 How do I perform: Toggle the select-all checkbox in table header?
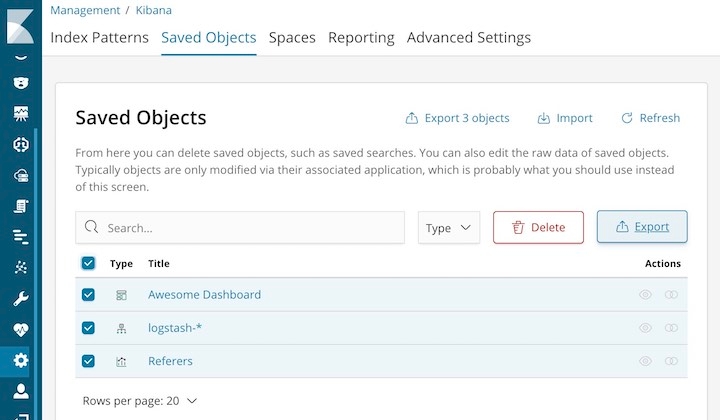click(x=88, y=263)
